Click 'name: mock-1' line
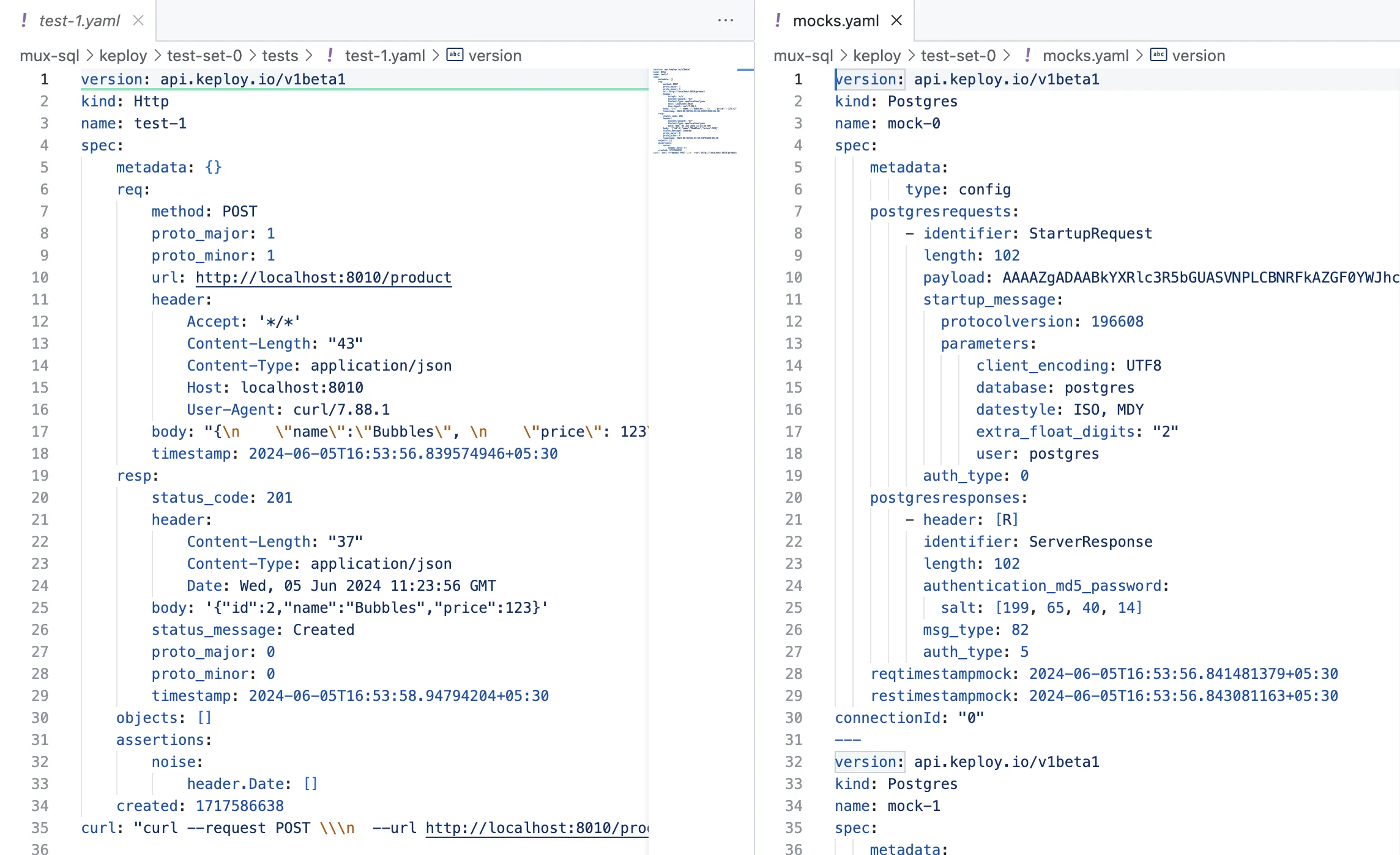 [x=888, y=806]
